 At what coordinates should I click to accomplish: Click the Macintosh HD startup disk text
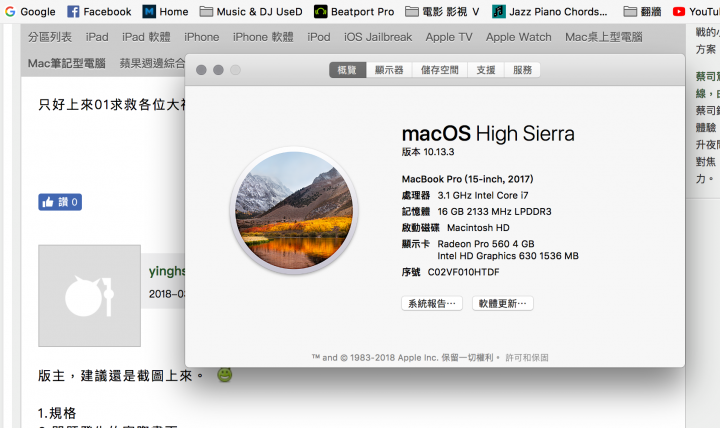(478, 228)
